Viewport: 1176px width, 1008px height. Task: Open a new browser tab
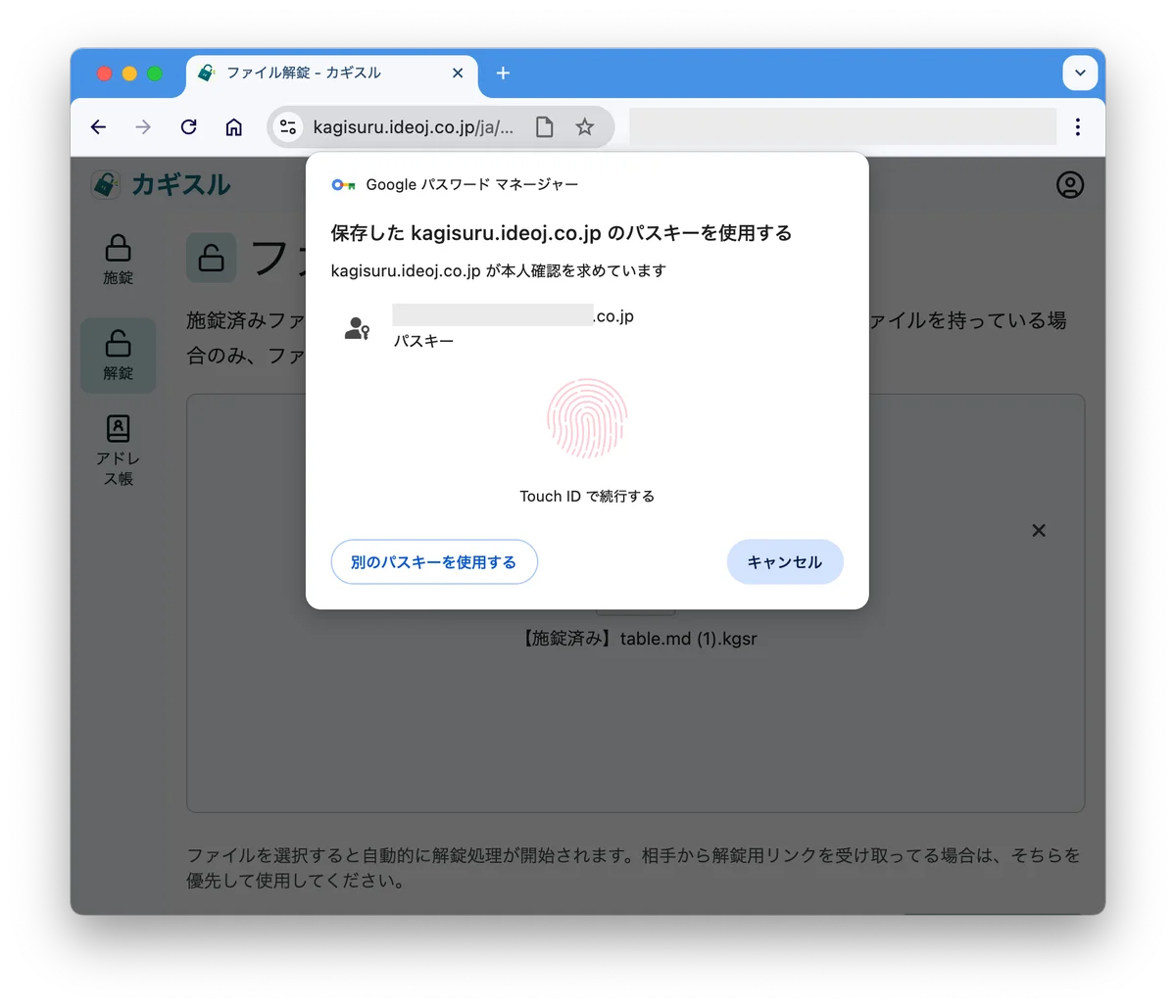[503, 73]
